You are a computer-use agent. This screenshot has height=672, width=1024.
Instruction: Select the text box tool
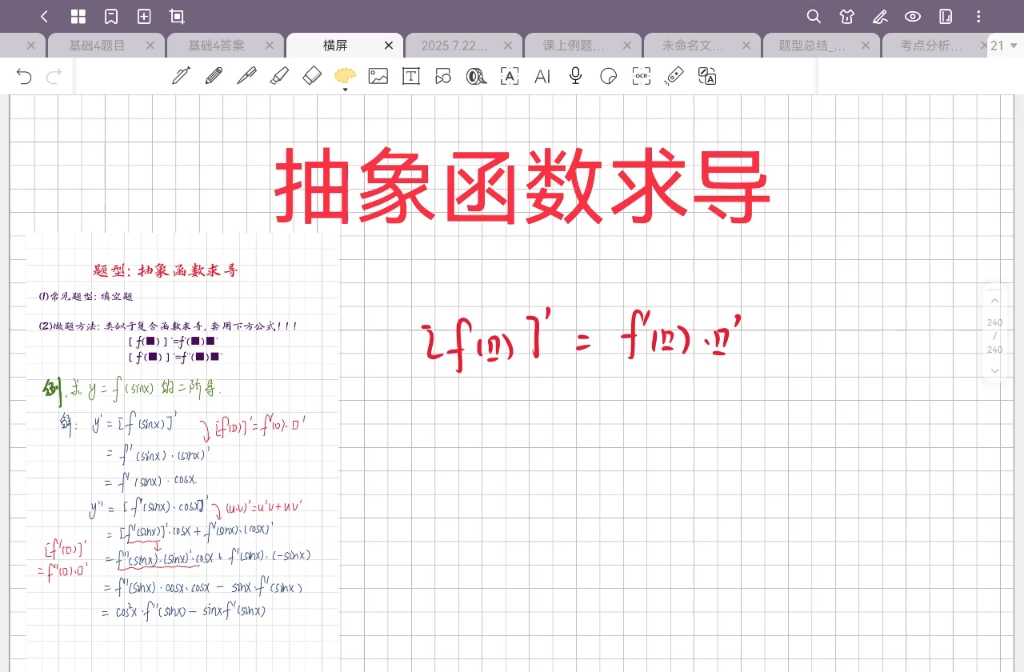coord(411,76)
